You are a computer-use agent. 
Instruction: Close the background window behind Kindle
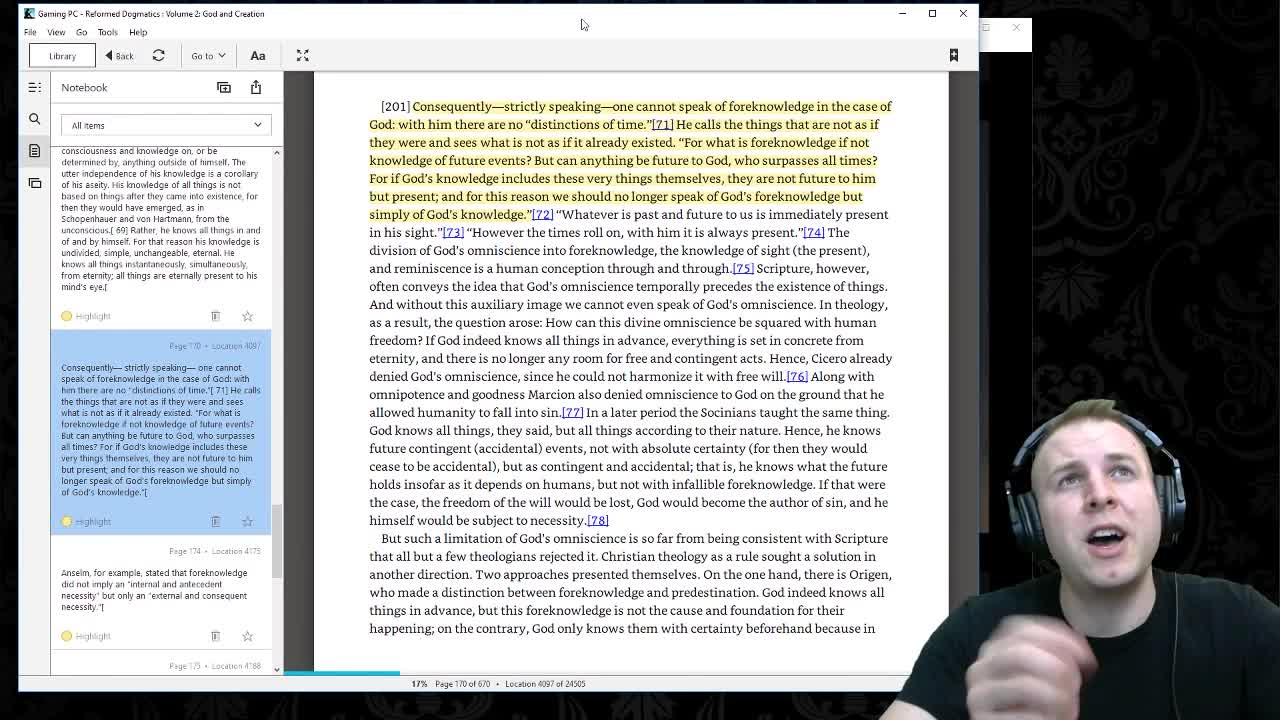coord(1016,28)
